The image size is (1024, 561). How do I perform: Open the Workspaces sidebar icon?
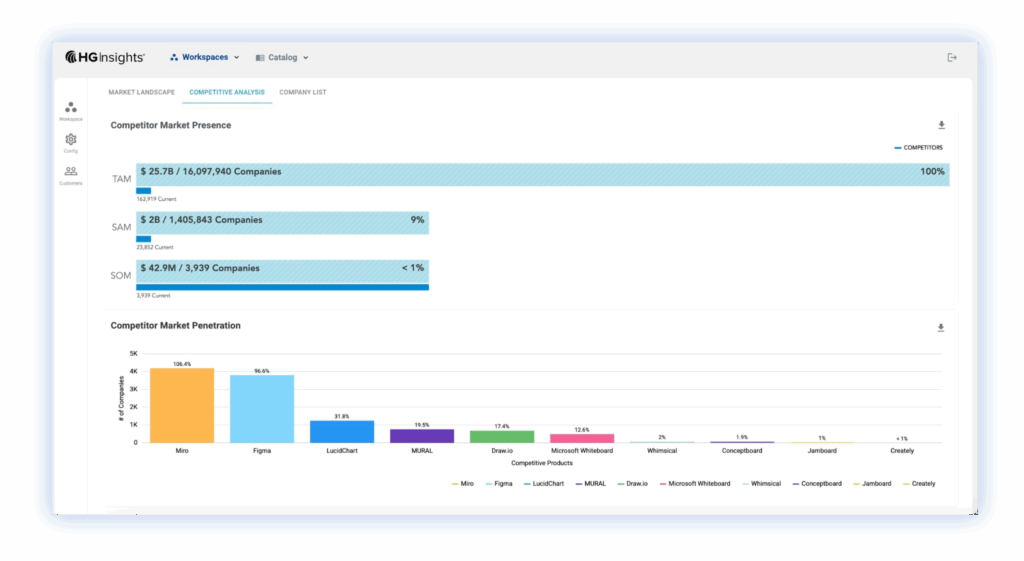71,109
